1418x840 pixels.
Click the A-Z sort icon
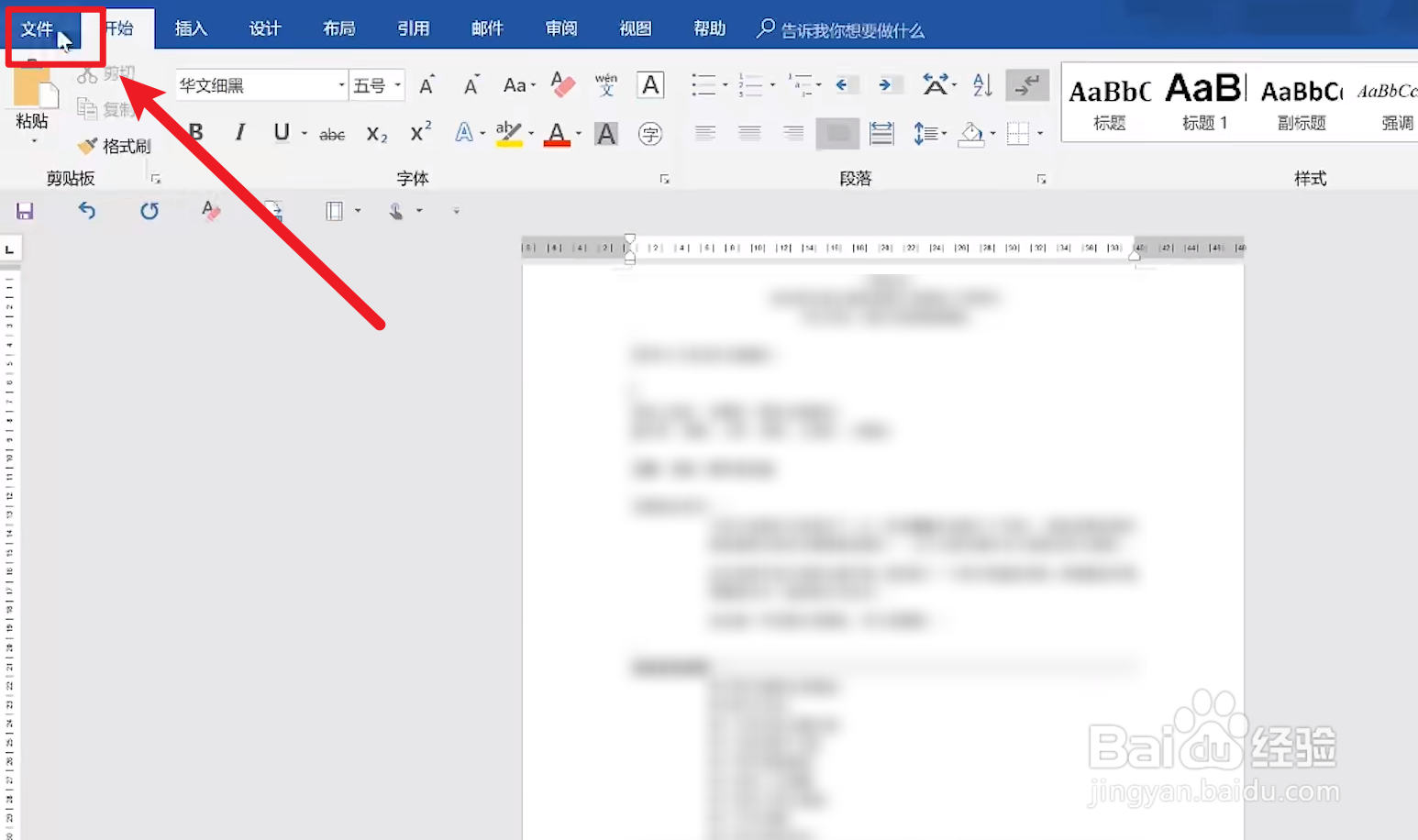coord(982,85)
